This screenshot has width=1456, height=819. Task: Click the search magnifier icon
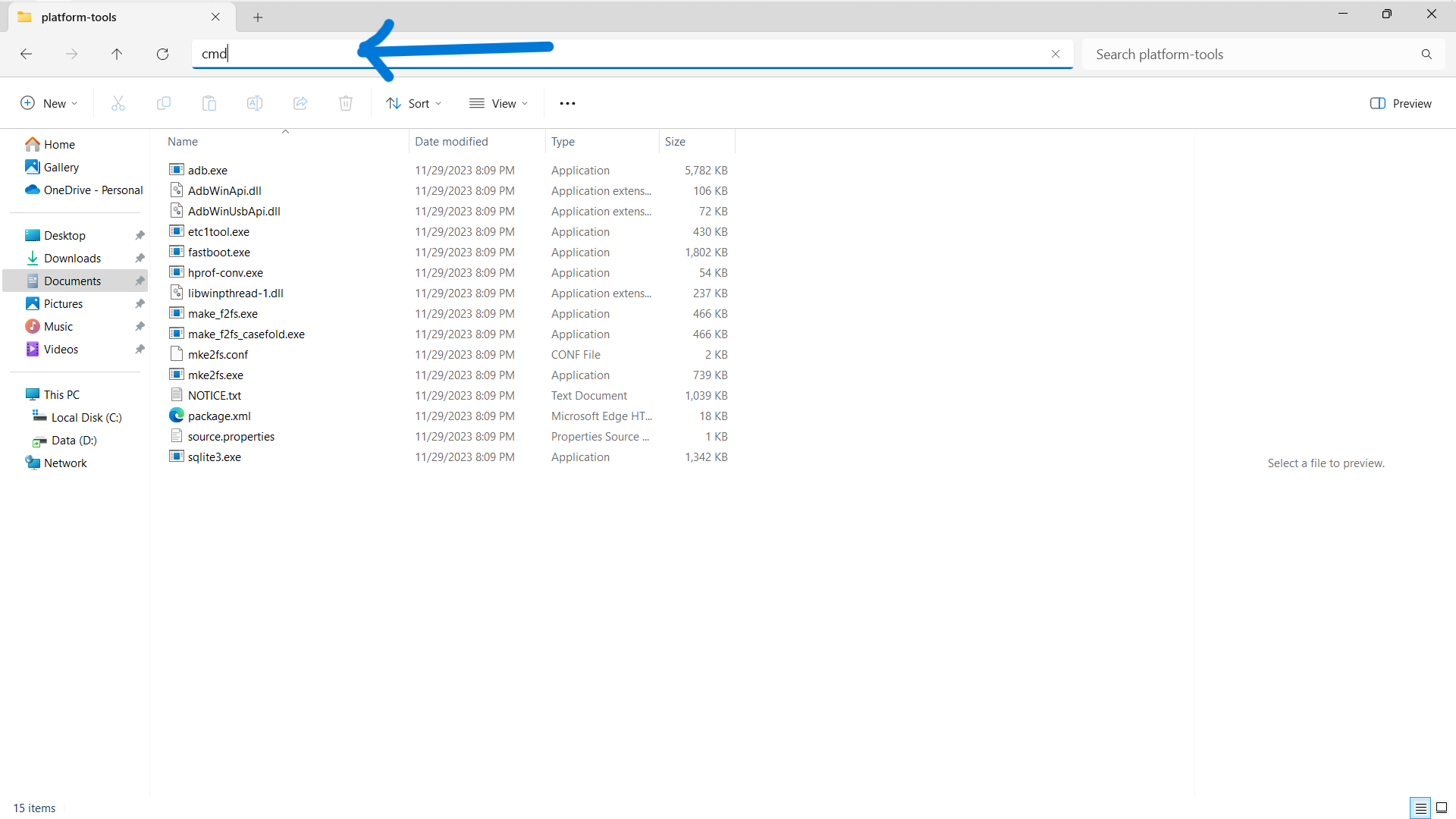click(x=1426, y=54)
